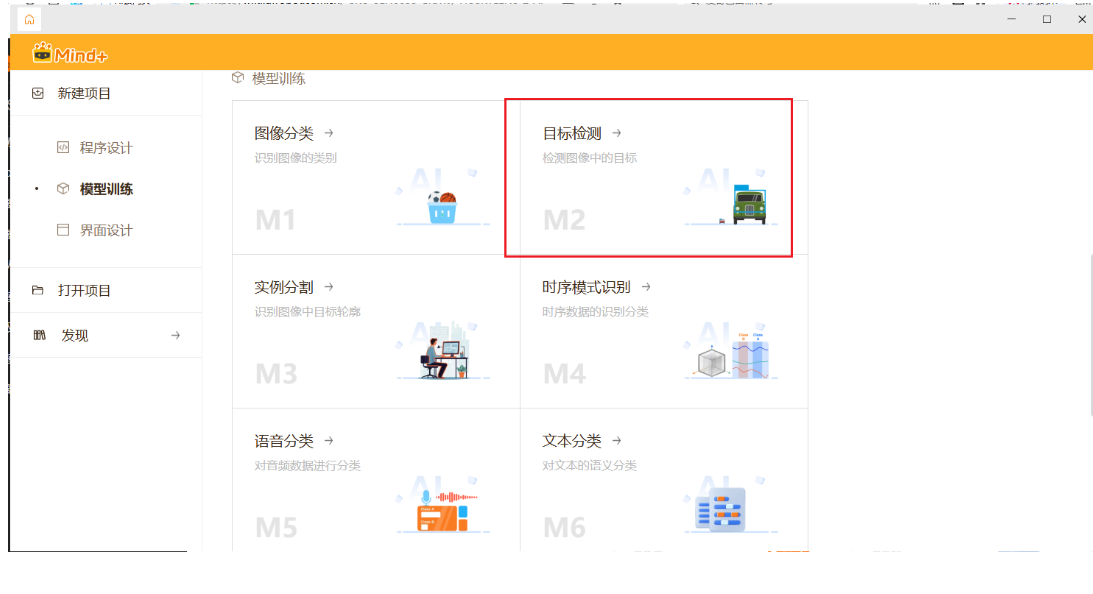
Task: Click the 打开项目 folder icon
Action: click(38, 291)
